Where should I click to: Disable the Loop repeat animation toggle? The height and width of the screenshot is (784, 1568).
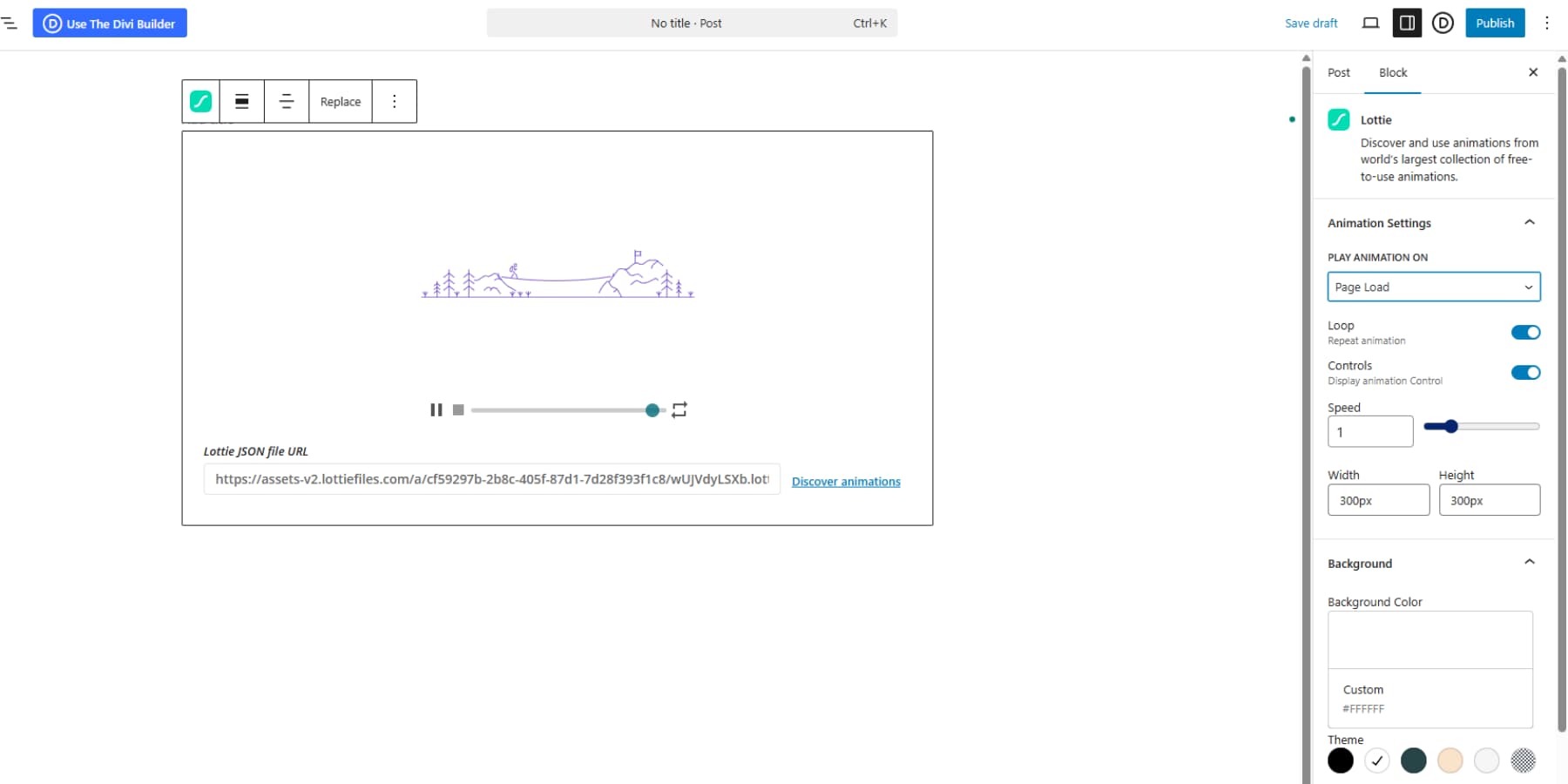coord(1525,332)
